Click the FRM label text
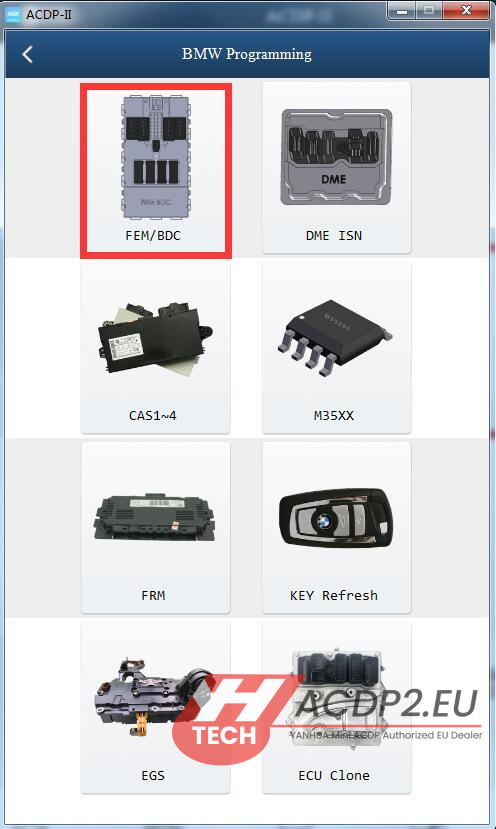Image resolution: width=496 pixels, height=829 pixels. click(x=153, y=595)
